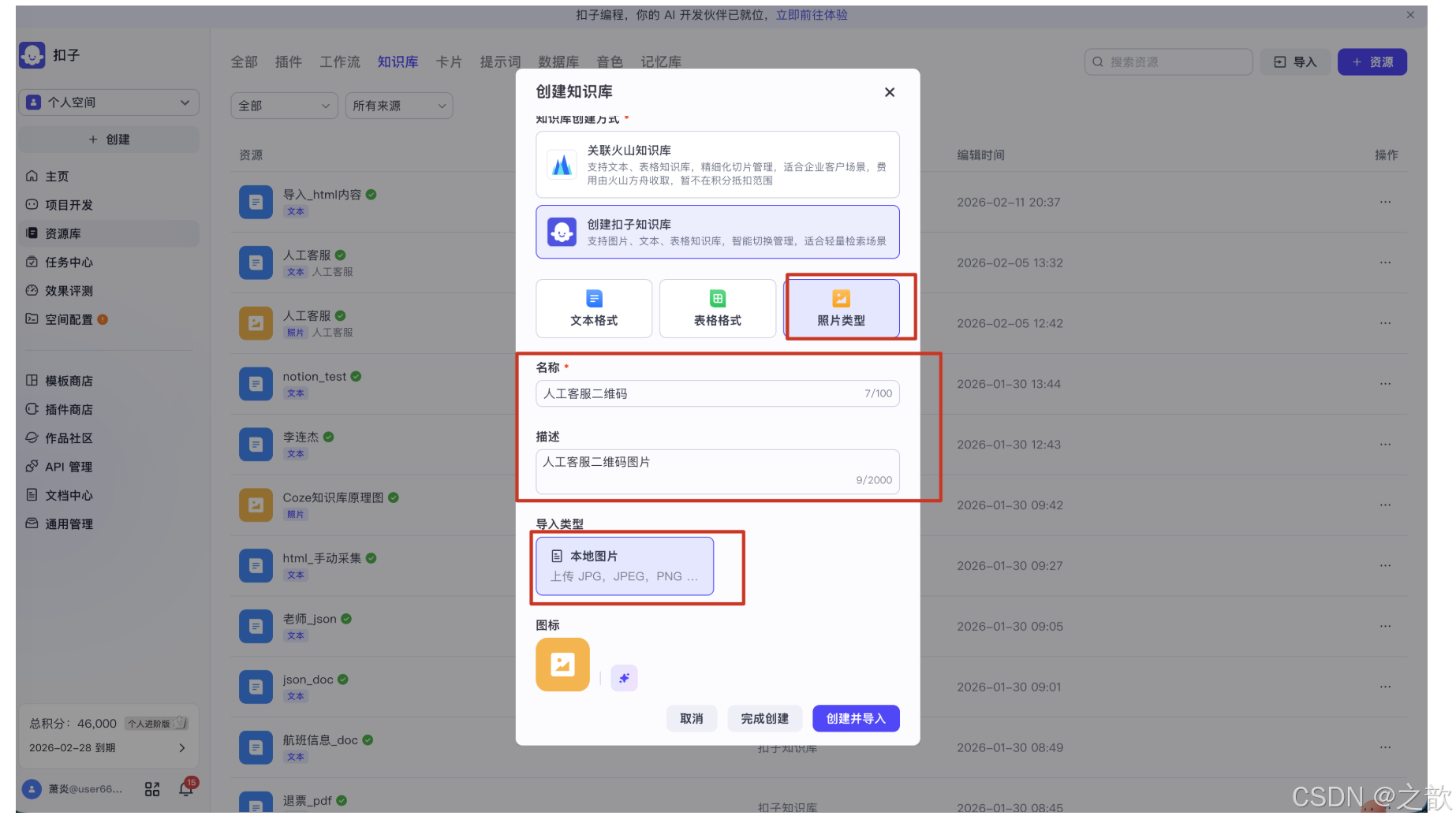Click the Coze logo icon in sidebar
The height and width of the screenshot is (823, 1456).
point(32,55)
